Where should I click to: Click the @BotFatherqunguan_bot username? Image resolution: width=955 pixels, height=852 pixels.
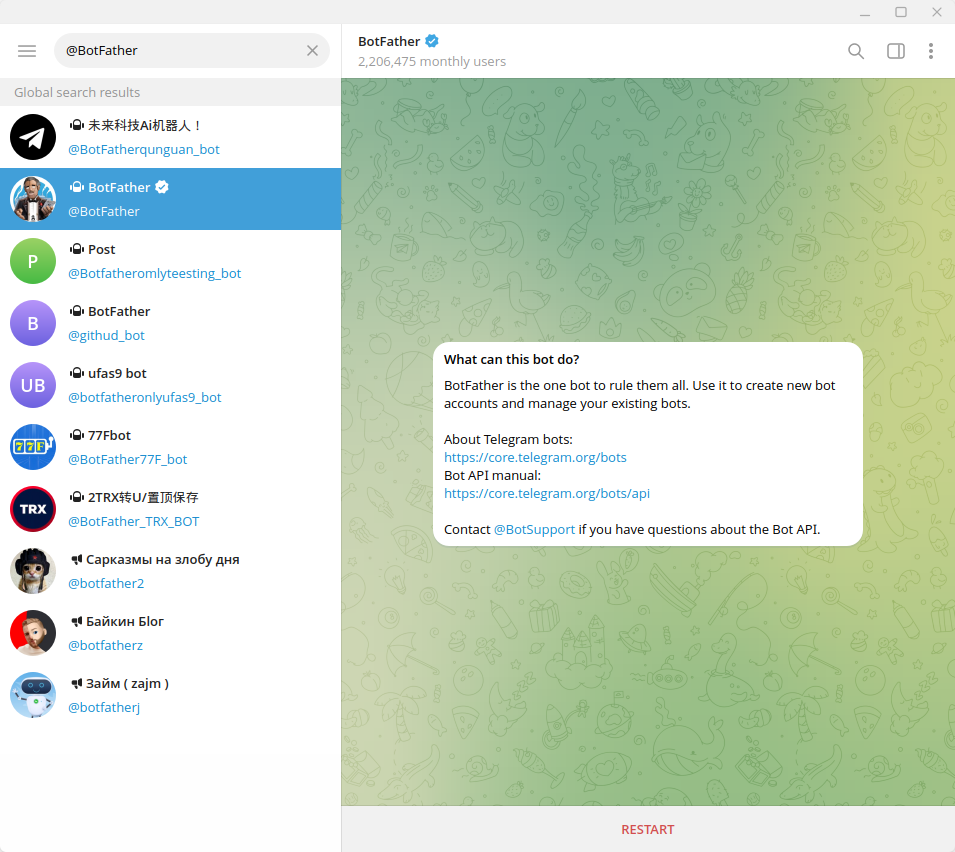(x=144, y=149)
